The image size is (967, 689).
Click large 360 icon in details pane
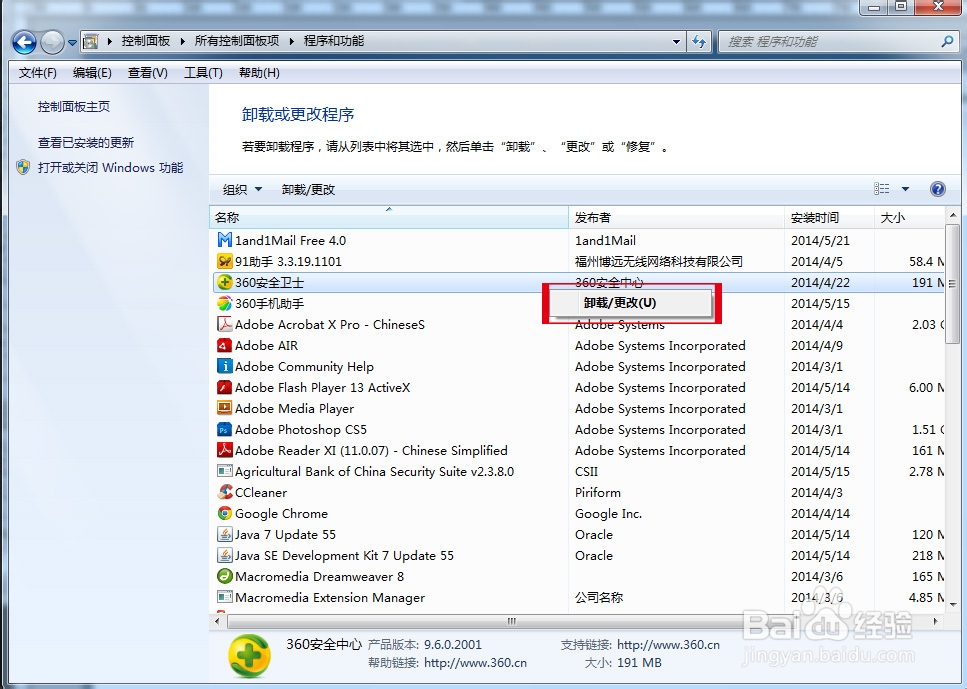249,655
